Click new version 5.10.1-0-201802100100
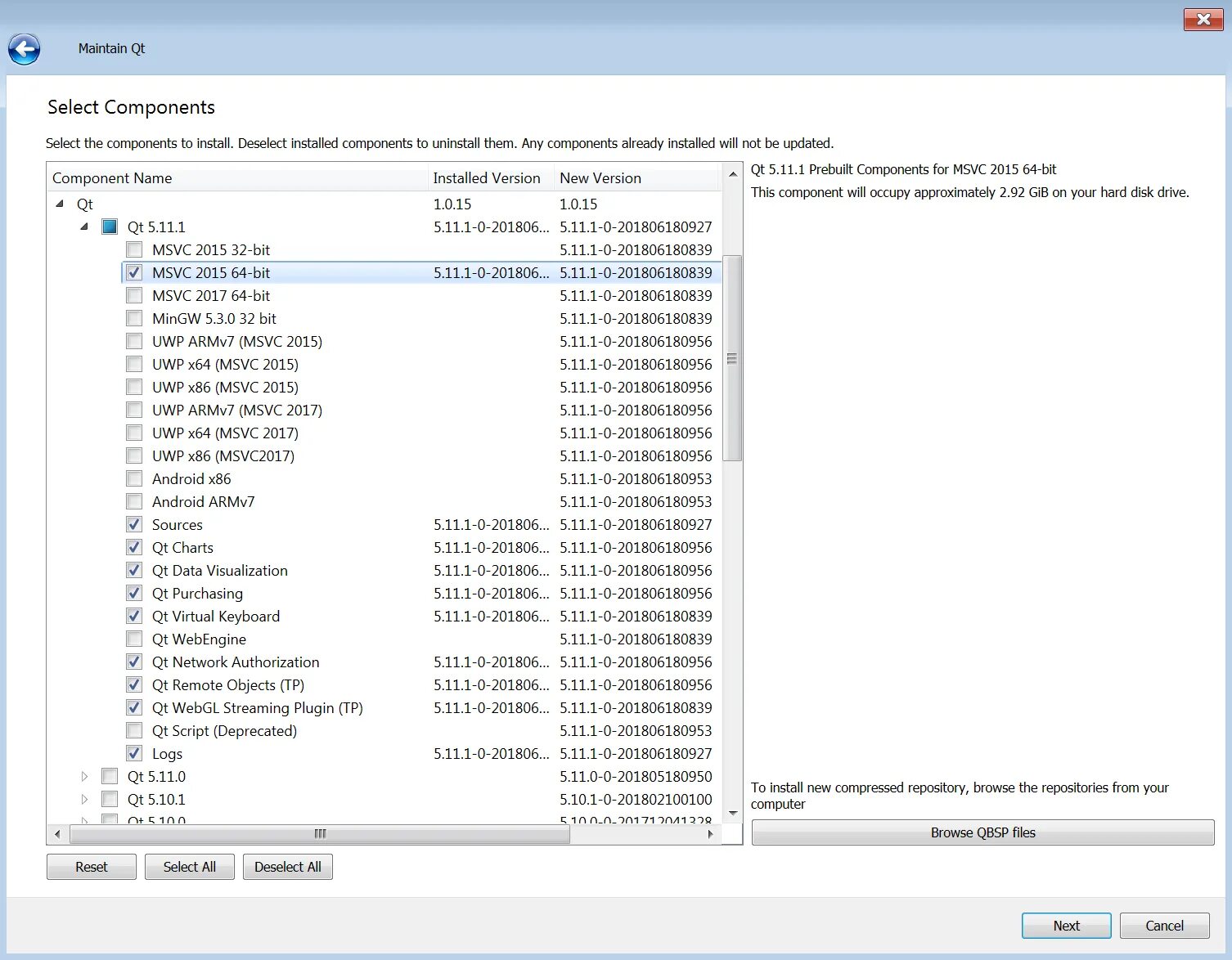This screenshot has height=960, width=1232. [x=636, y=799]
